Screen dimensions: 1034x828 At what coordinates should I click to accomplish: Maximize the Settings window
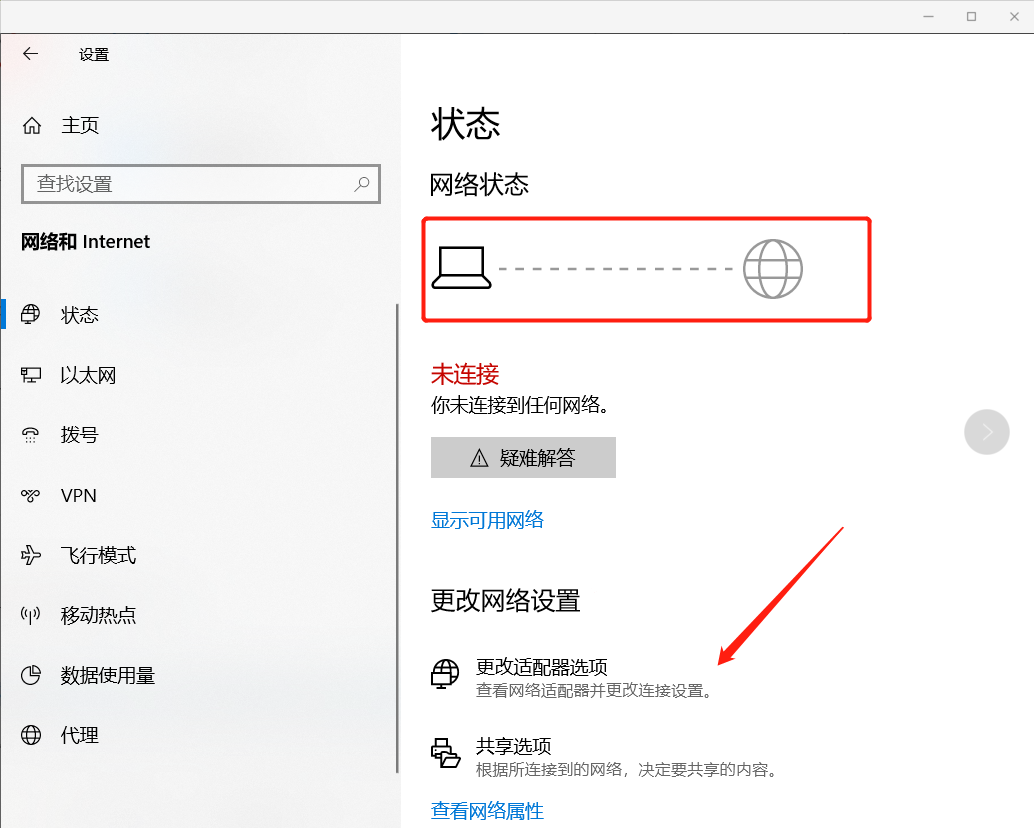click(x=971, y=16)
